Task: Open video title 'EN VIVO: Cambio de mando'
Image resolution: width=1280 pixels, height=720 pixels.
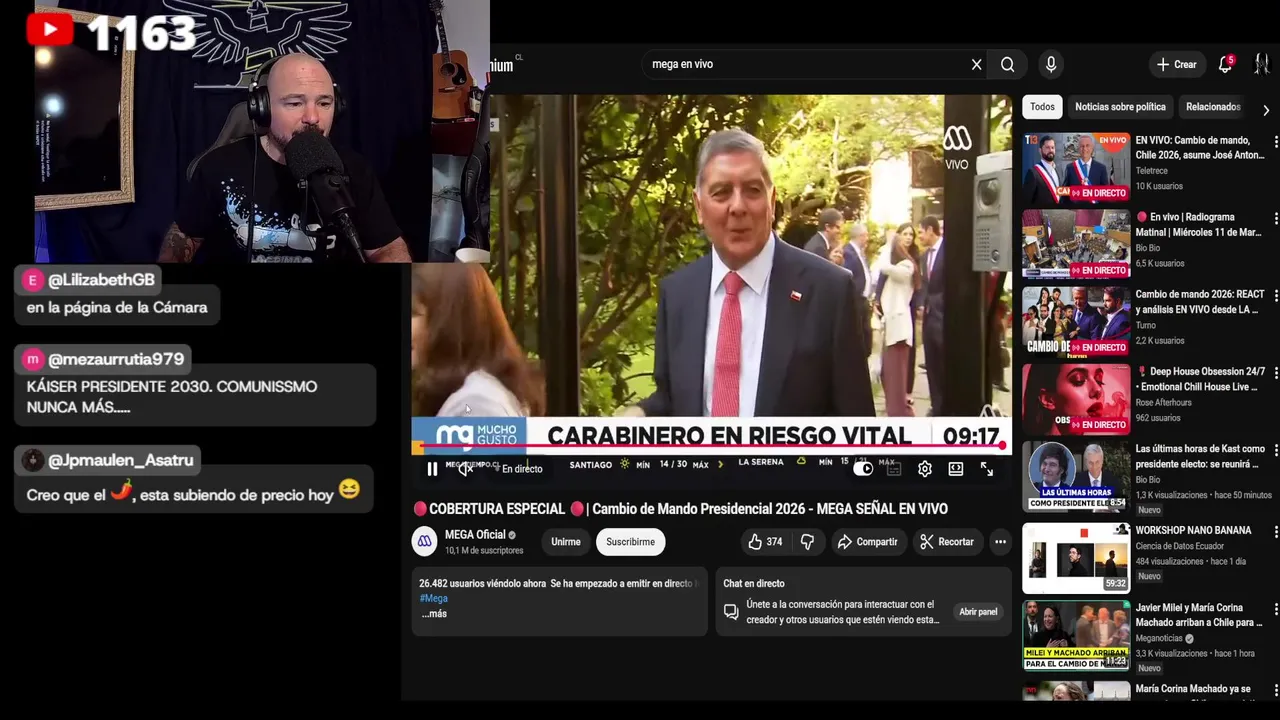Action: (1200, 148)
